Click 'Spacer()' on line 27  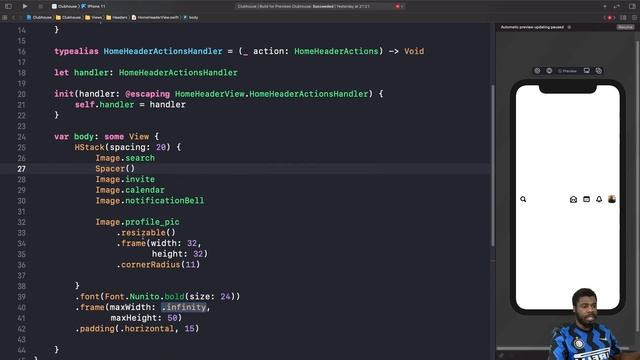[115, 169]
